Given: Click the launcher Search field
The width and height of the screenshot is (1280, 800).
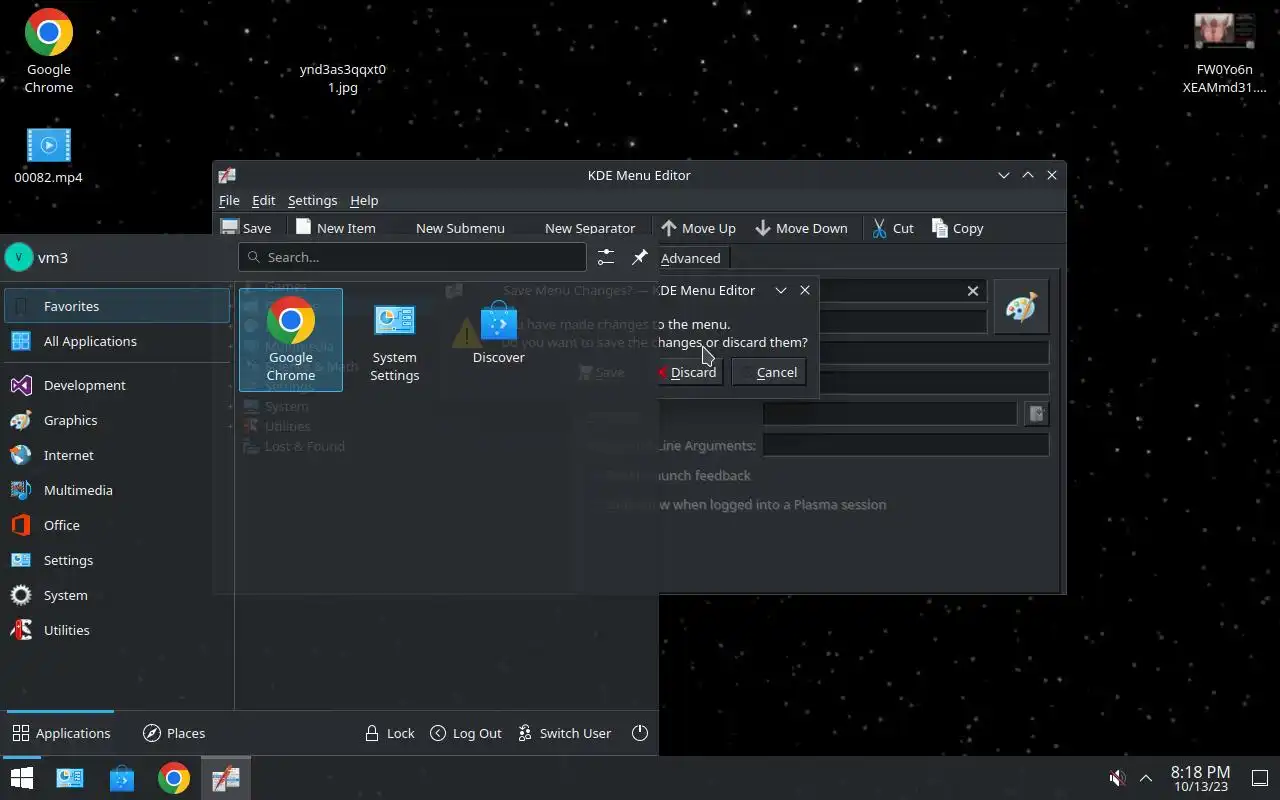Looking at the screenshot, I should pos(412,257).
